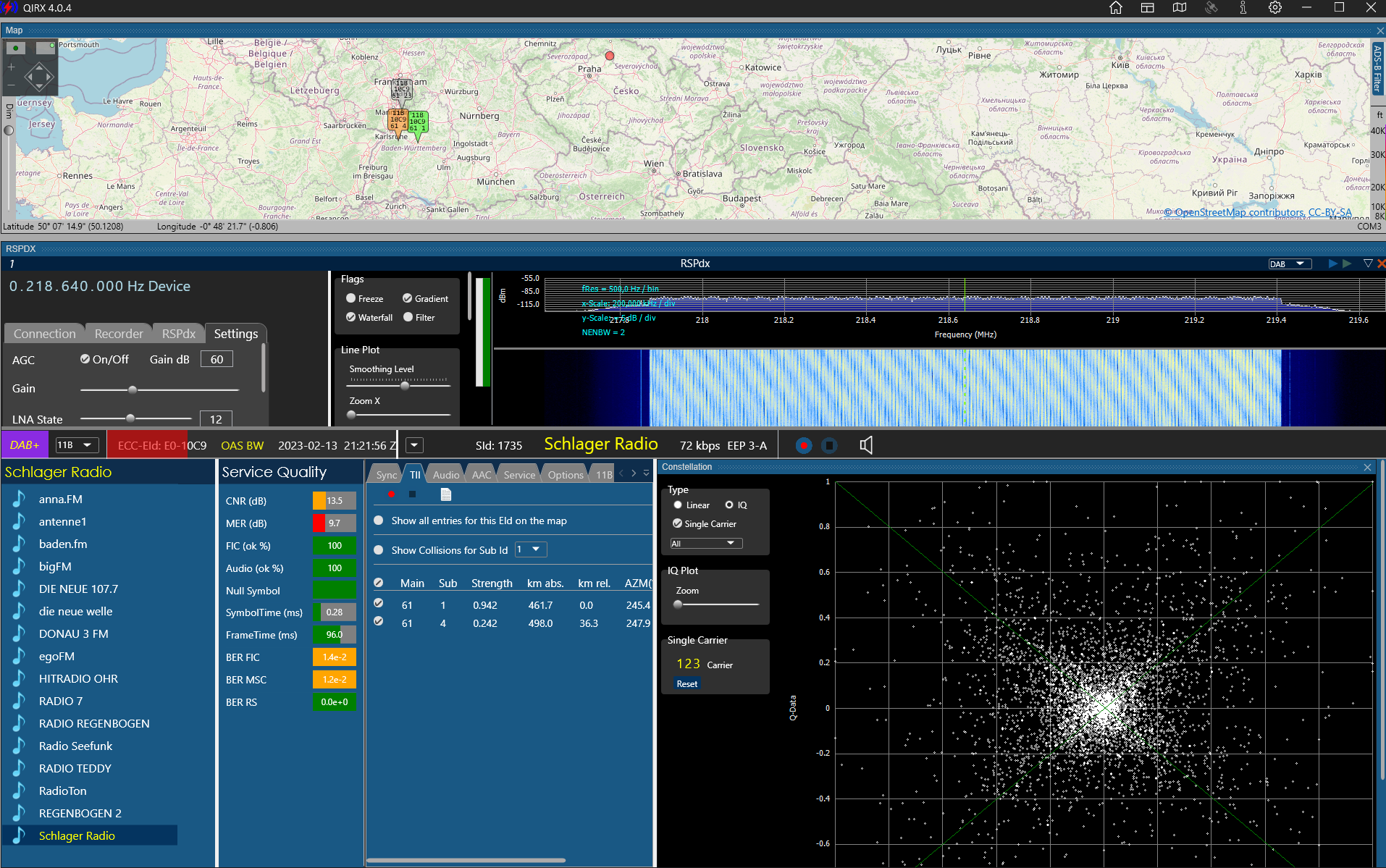Screen dimensions: 1386x868
Task: Open the collision Sub Id dropdown
Action: pyautogui.click(x=531, y=549)
